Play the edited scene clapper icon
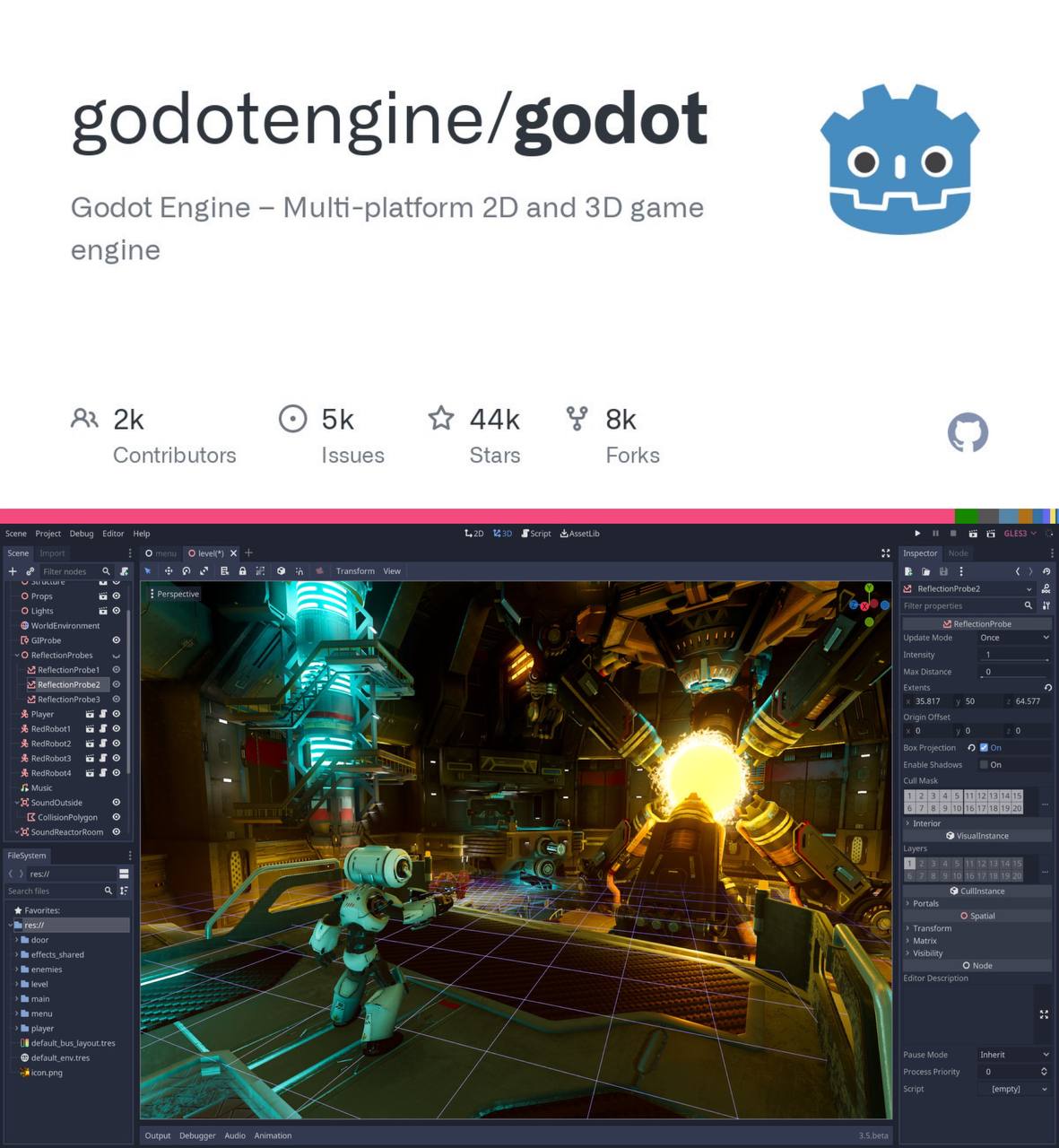 (972, 534)
